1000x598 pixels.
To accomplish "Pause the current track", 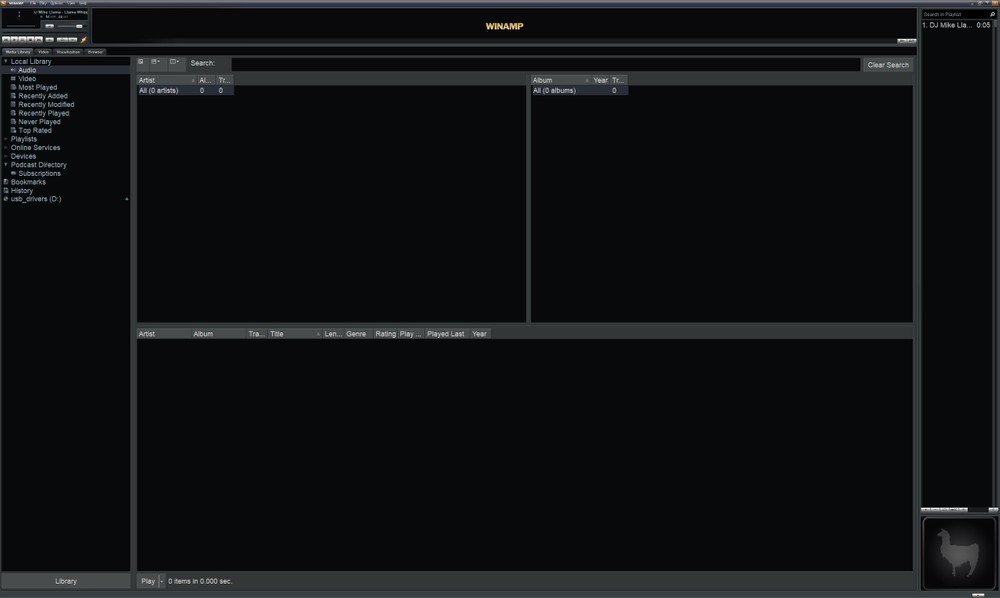I will (22, 40).
